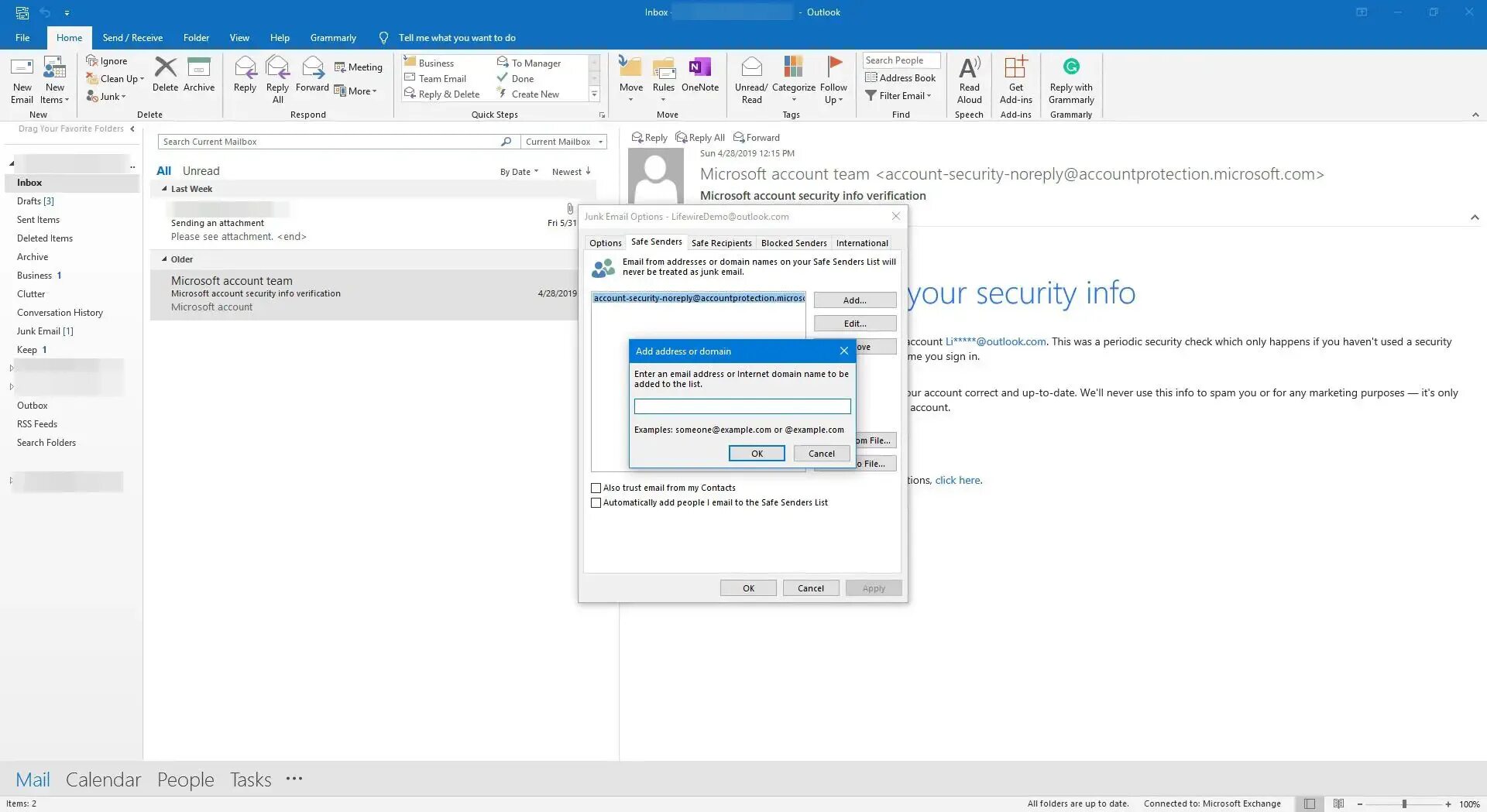This screenshot has width=1487, height=812.
Task: Click the address or domain input field
Action: (742, 406)
